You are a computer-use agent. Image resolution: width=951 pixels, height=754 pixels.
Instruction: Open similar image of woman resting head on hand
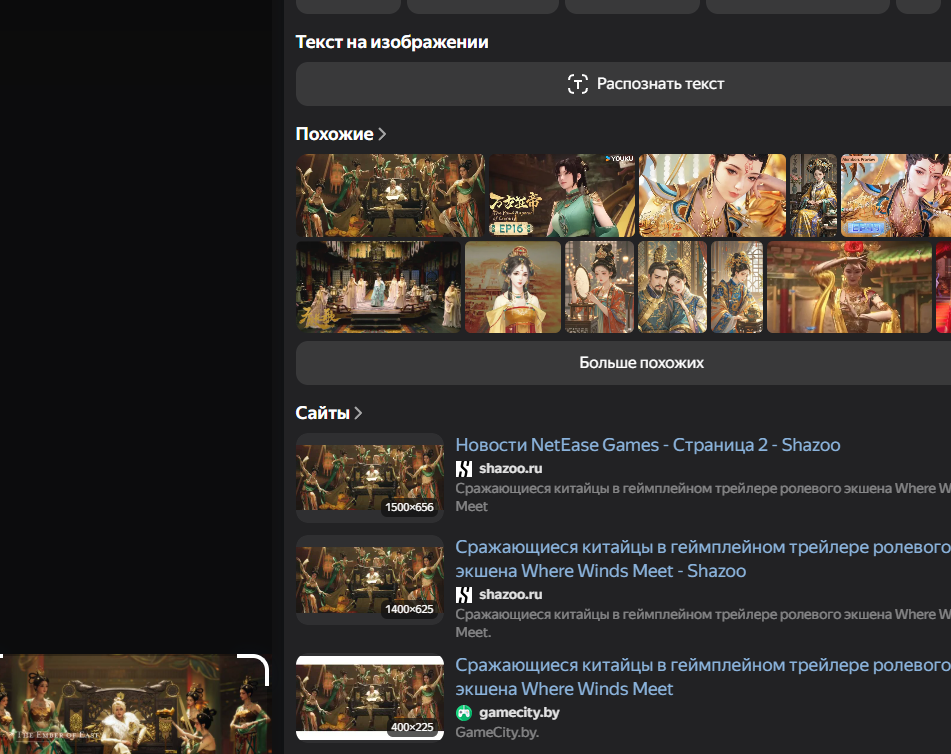tap(712, 195)
